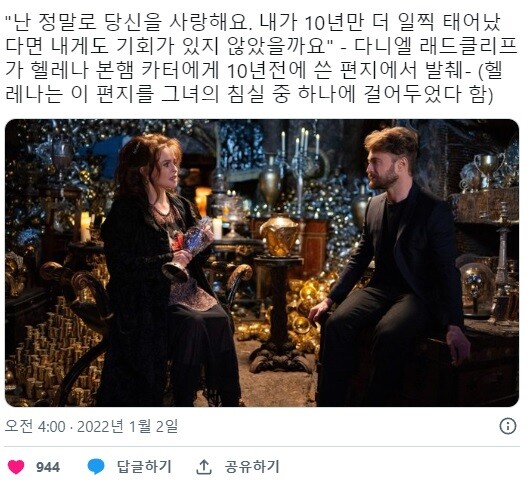Click the golden urn on the pedestal
The image size is (529, 485).
(x=279, y=235)
